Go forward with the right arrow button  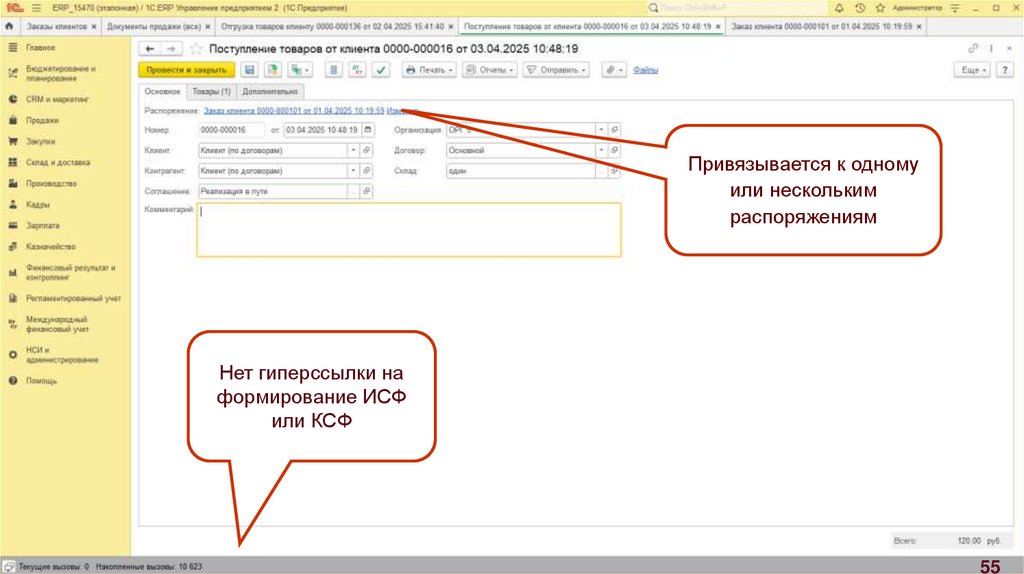[x=171, y=49]
